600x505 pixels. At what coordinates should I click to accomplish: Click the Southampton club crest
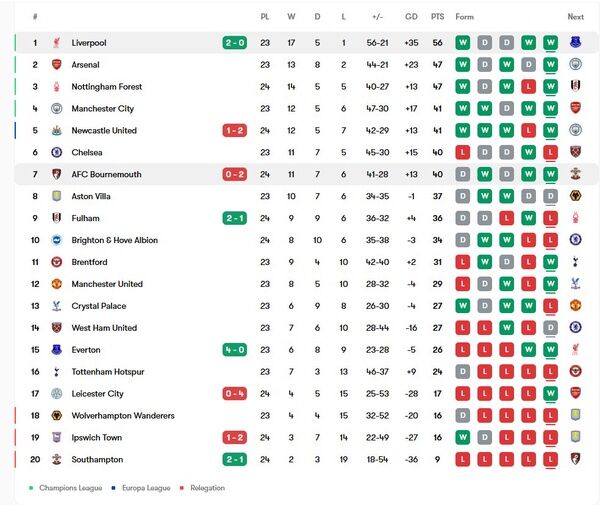[57, 460]
